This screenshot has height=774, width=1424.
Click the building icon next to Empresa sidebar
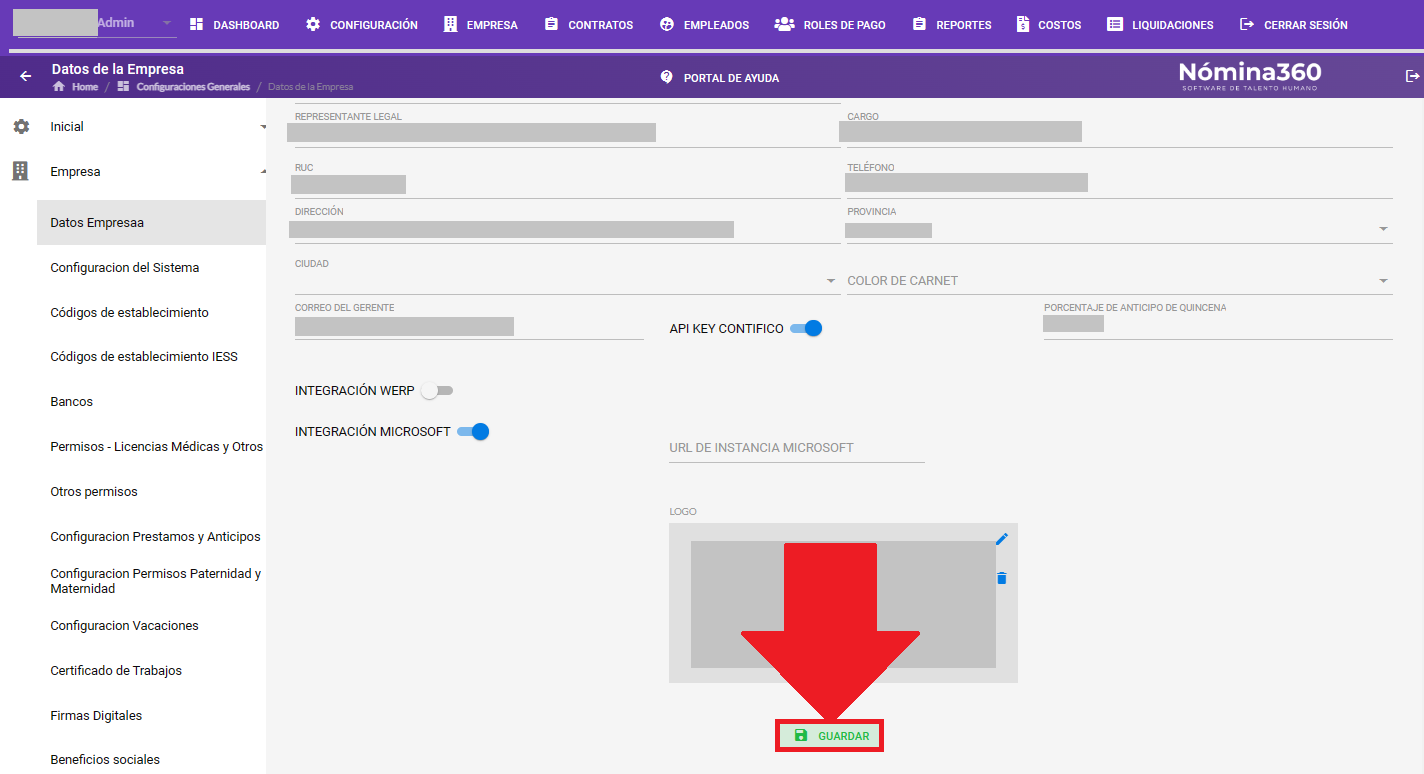(20, 171)
